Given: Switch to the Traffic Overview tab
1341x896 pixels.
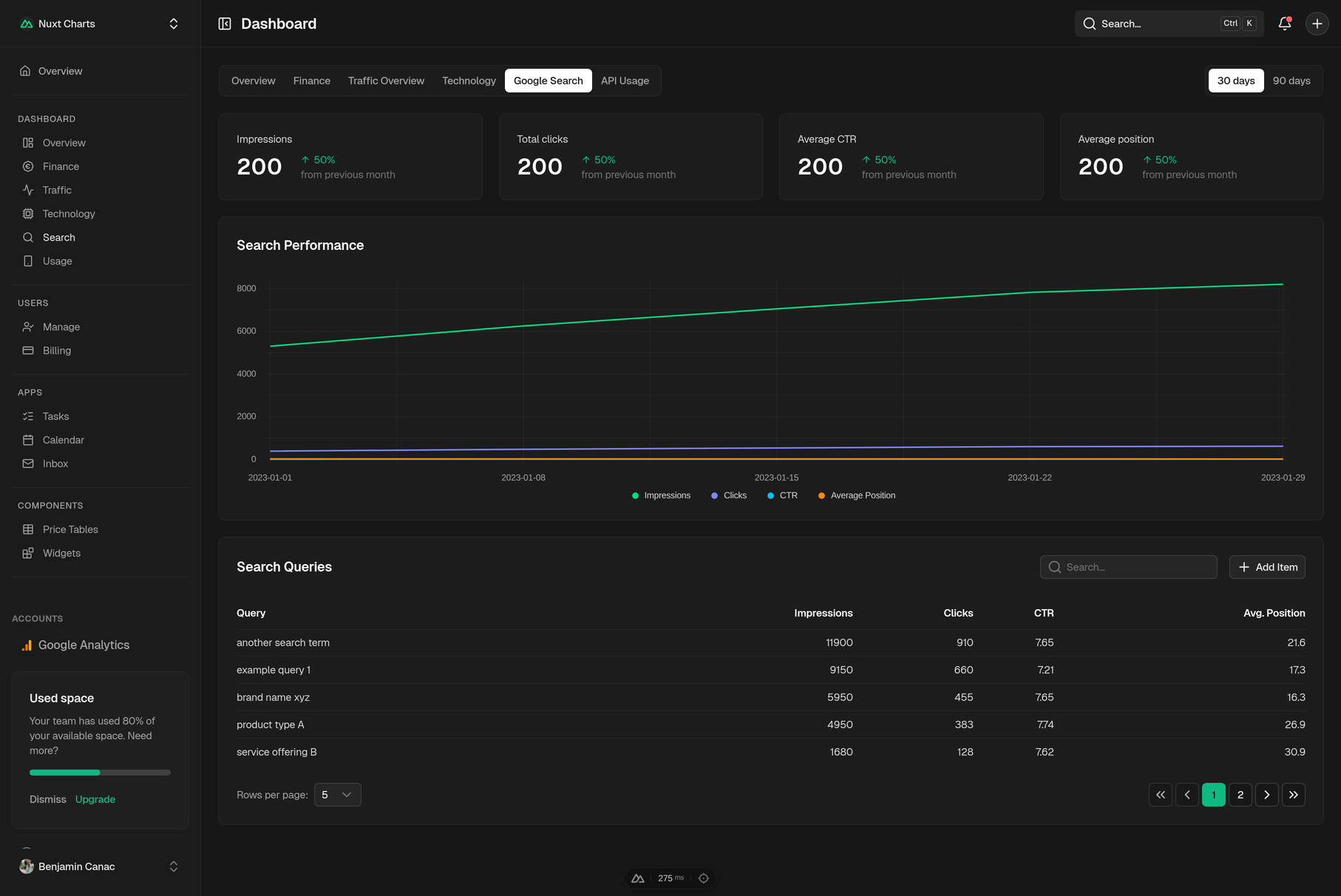Looking at the screenshot, I should (x=386, y=81).
